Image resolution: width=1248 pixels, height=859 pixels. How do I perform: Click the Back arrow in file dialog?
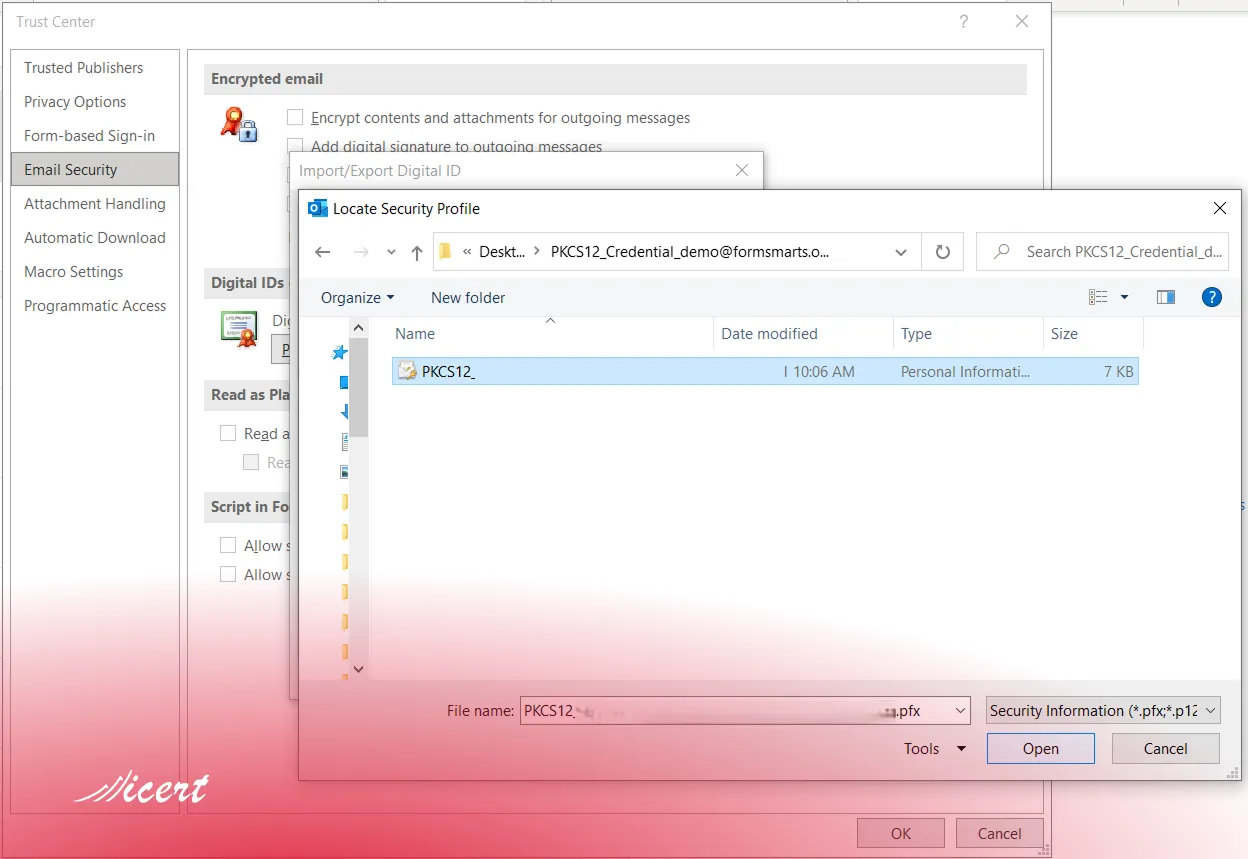point(322,252)
